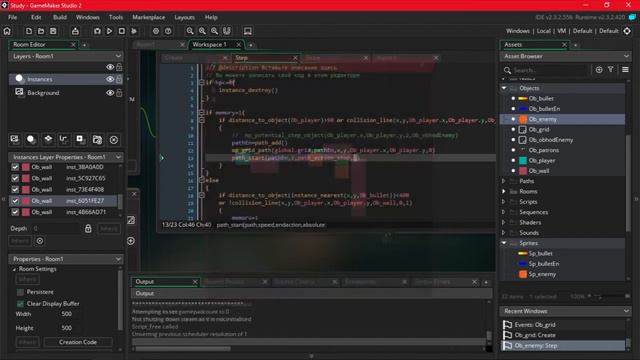Uncheck instance inst_5C927C65 checkbox
This screenshot has width=640, height=360.
[x=15, y=178]
